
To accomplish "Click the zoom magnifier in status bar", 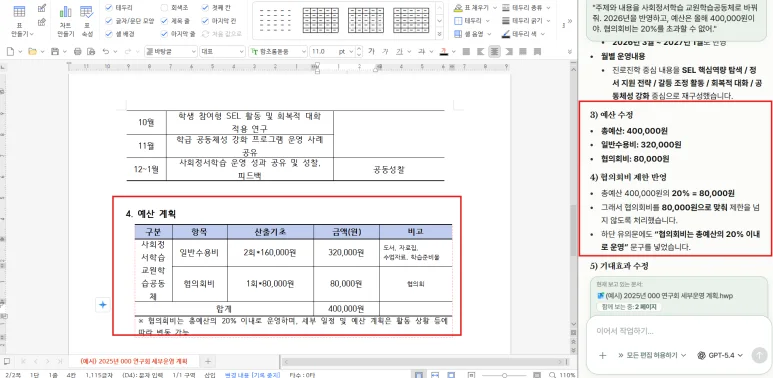I will point(553,375).
